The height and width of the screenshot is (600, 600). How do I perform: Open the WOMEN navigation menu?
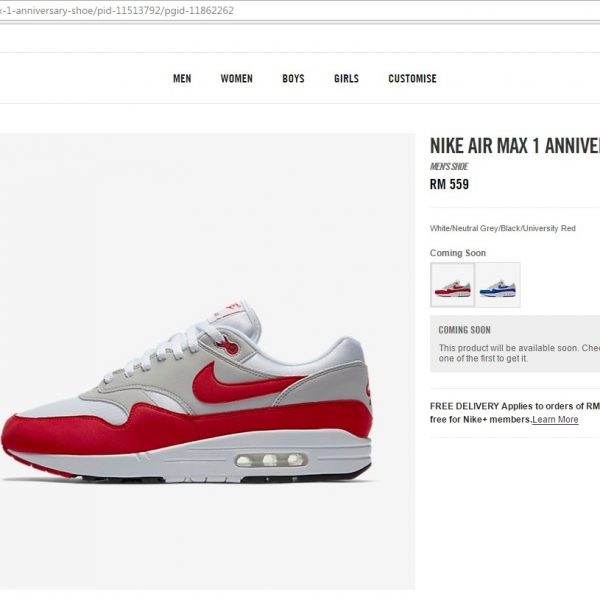click(x=236, y=78)
